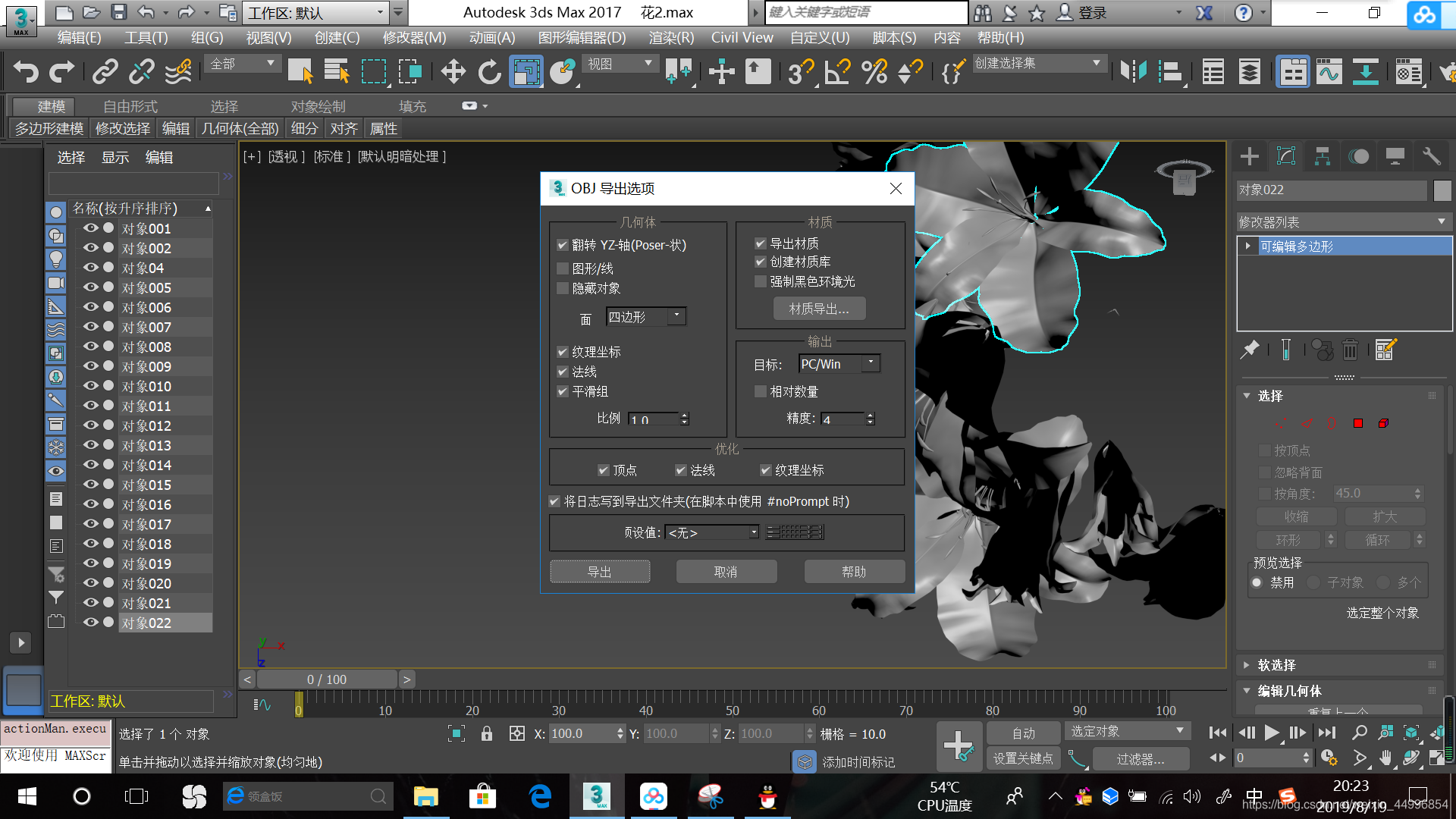Open the 渲染(R) menu

670,38
